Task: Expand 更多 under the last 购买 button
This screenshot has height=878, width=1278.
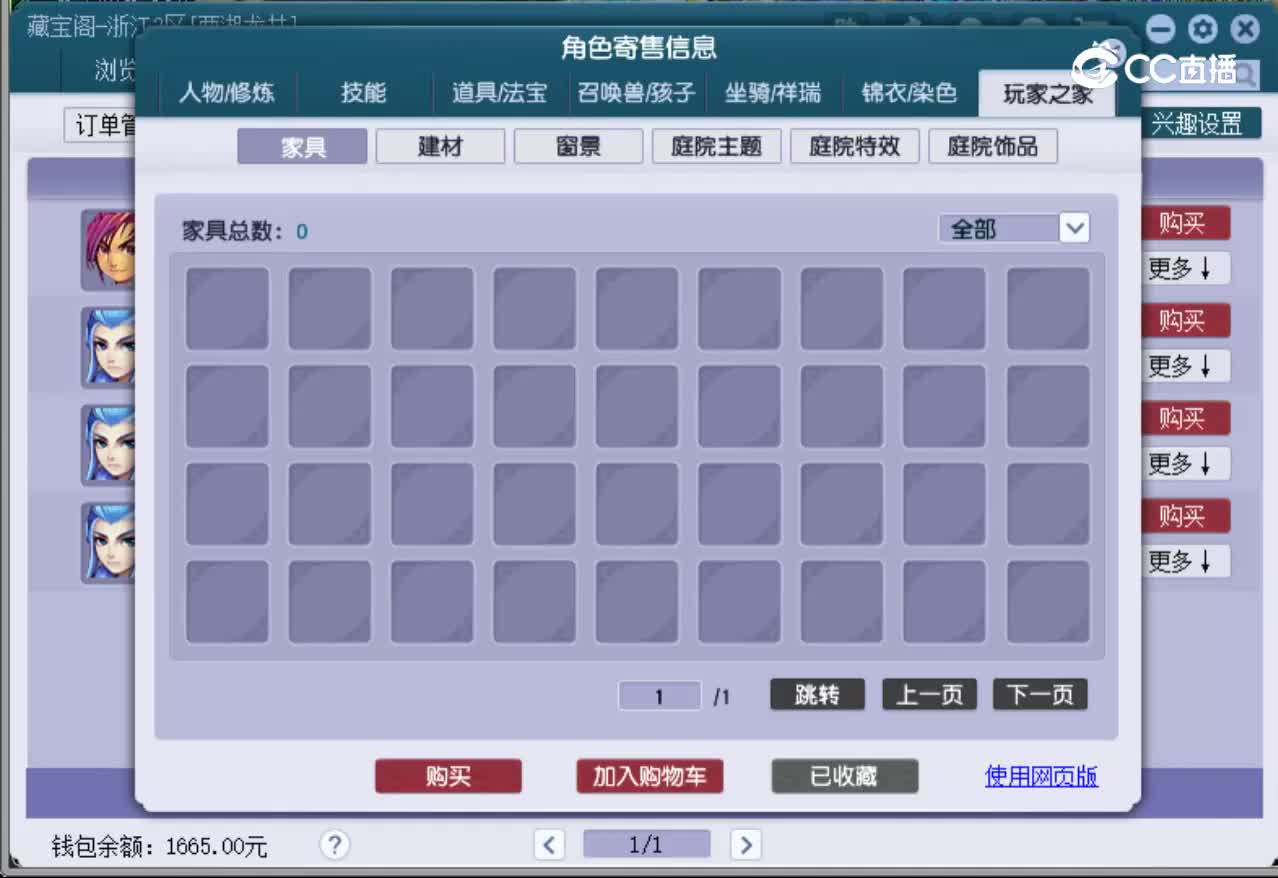Action: coord(1185,561)
